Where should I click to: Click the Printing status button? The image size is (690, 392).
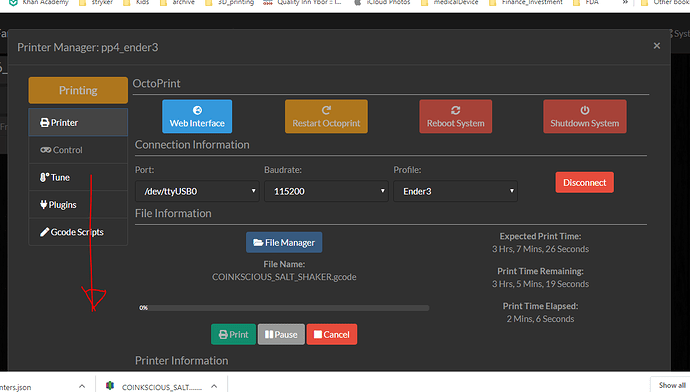[x=78, y=90]
